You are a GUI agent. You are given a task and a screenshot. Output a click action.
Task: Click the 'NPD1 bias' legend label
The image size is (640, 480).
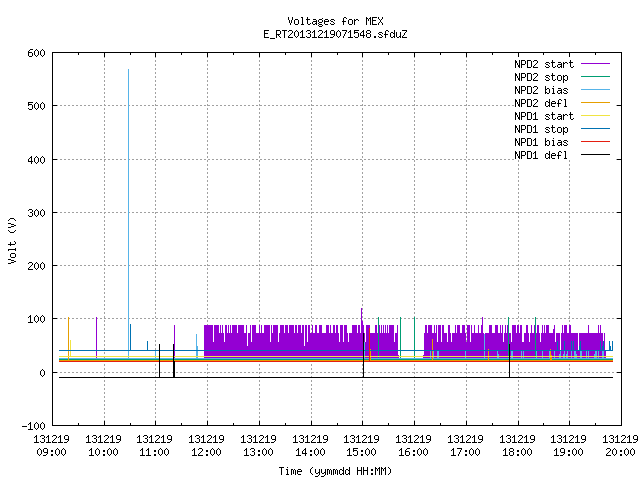(541, 142)
